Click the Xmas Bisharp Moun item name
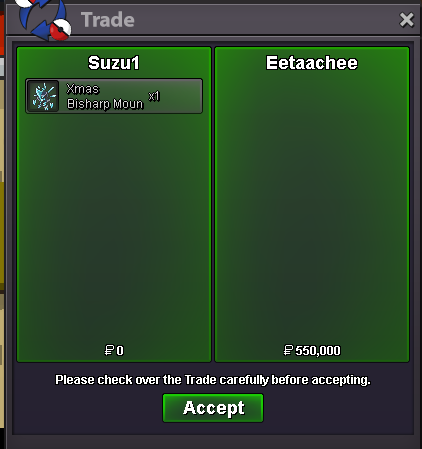The width and height of the screenshot is (422, 449). click(105, 96)
